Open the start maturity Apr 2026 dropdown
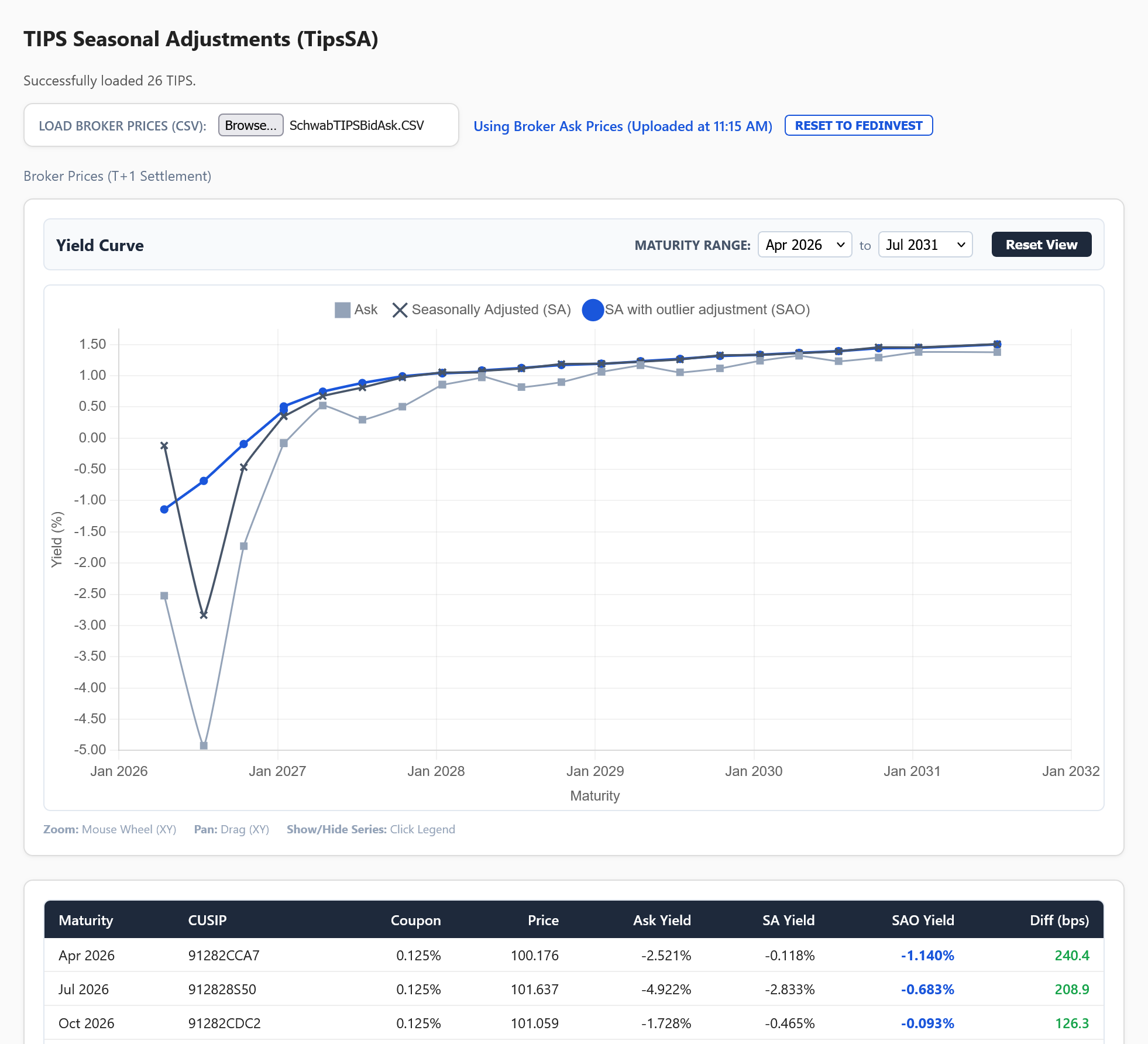 tap(805, 245)
